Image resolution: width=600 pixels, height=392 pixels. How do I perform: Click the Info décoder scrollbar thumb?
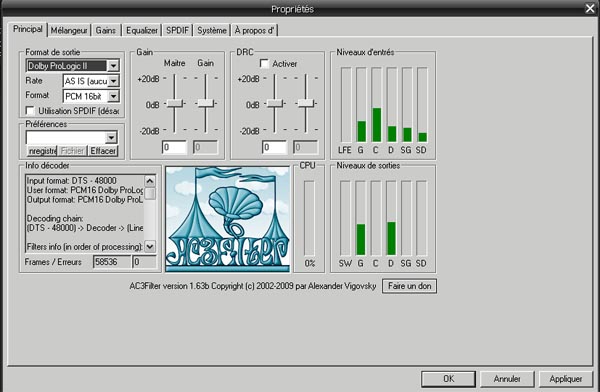(150, 193)
